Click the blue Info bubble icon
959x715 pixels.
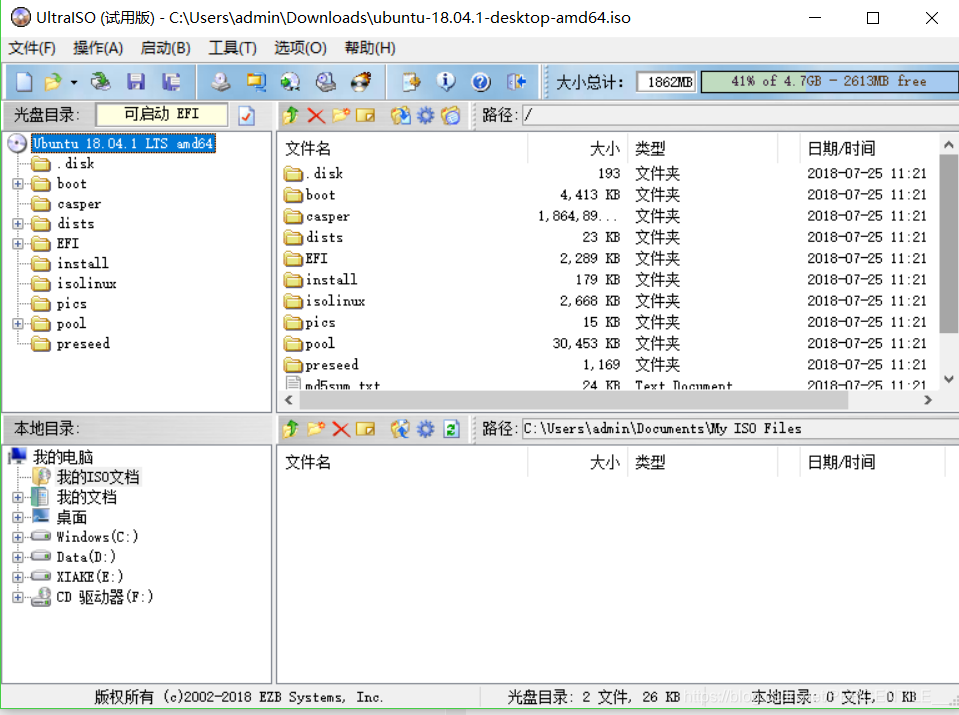point(446,81)
